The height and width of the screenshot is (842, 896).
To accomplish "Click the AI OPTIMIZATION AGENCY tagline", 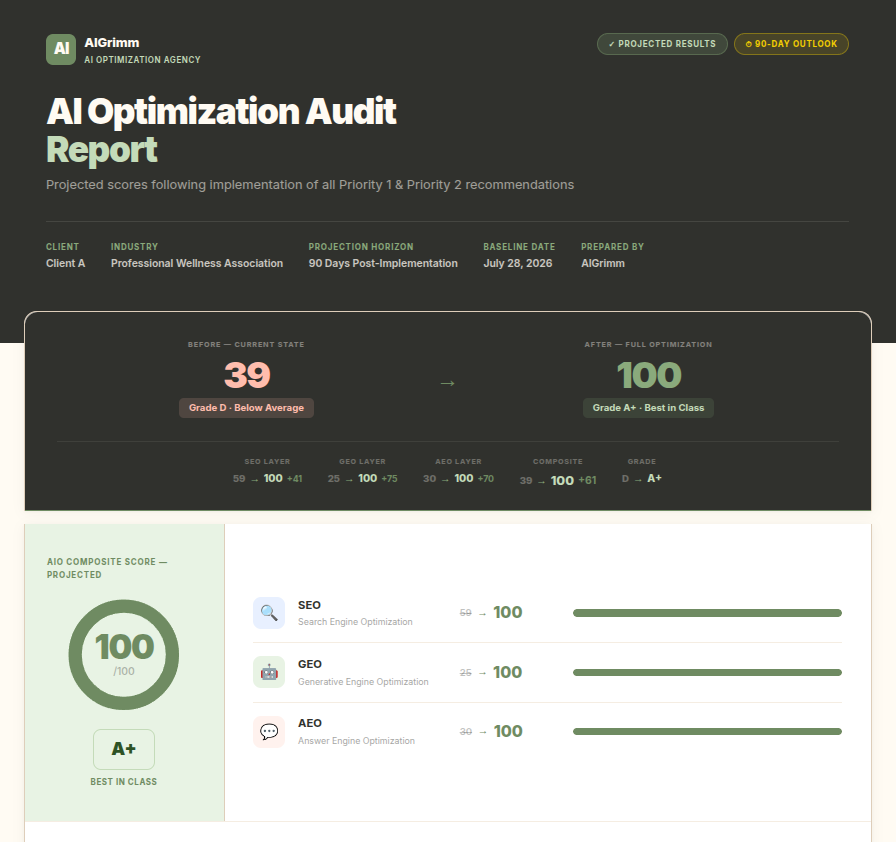I will point(142,60).
